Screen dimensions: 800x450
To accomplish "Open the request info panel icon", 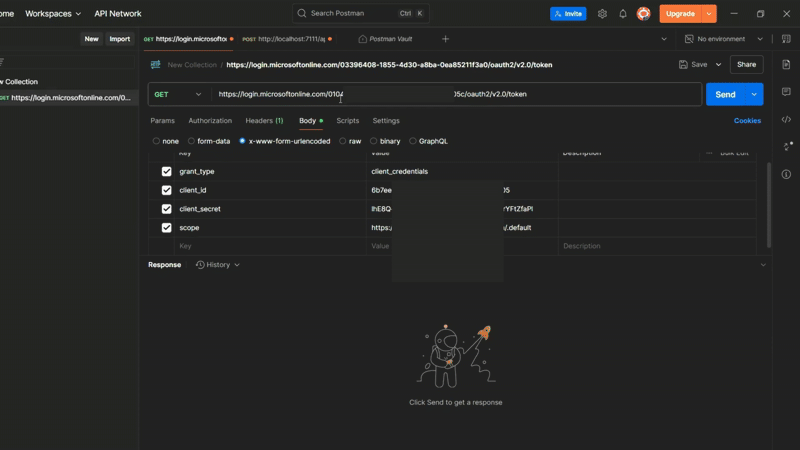I will pyautogui.click(x=786, y=174).
